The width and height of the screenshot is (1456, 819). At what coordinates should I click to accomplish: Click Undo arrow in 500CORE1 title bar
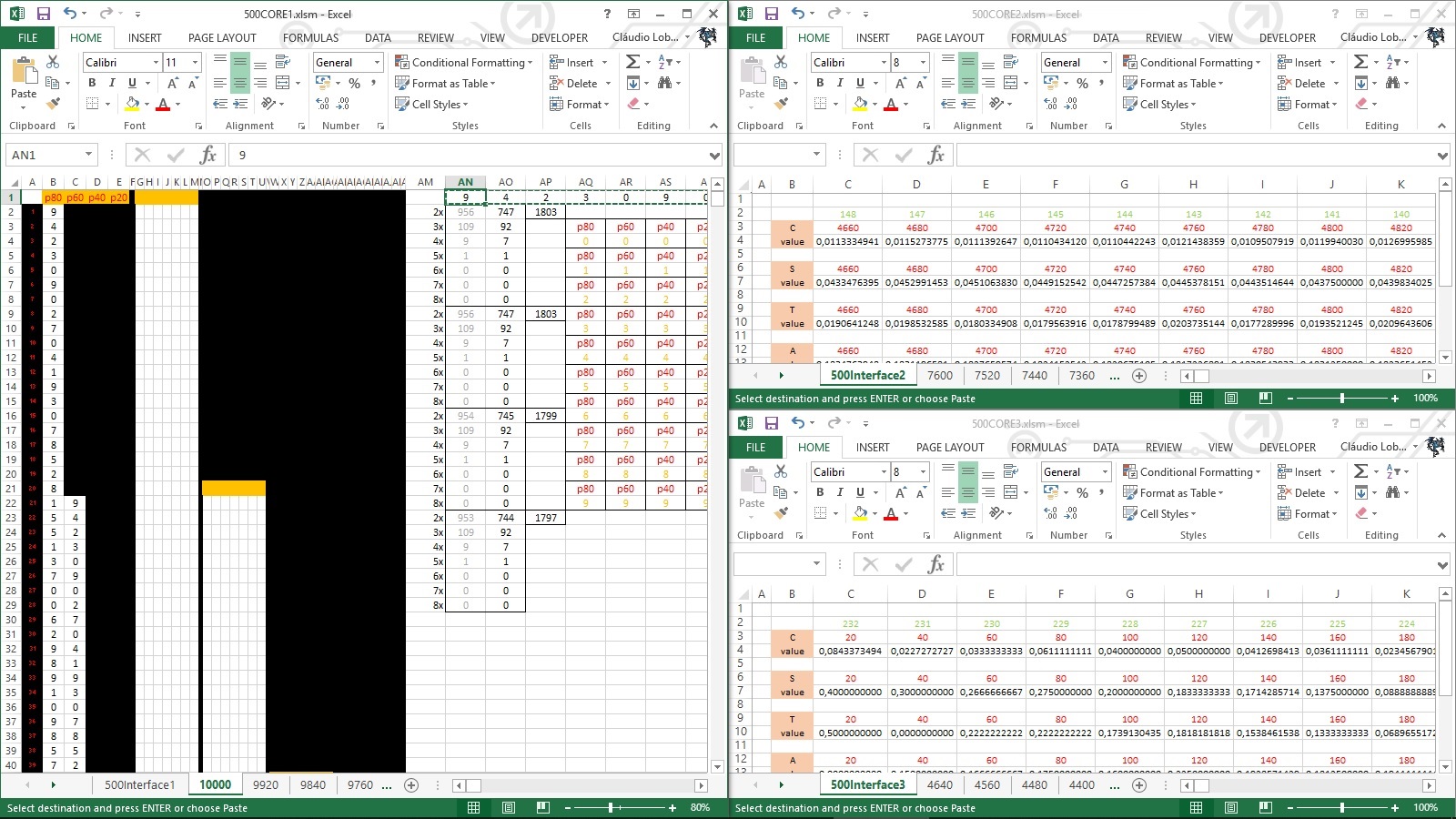point(69,14)
